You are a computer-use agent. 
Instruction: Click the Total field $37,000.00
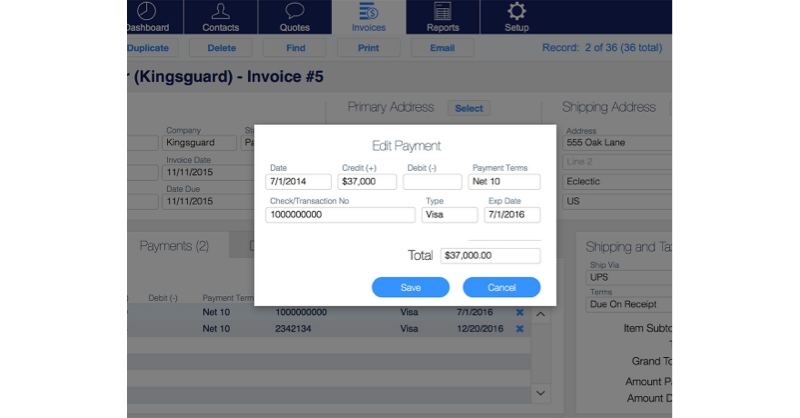tap(490, 256)
